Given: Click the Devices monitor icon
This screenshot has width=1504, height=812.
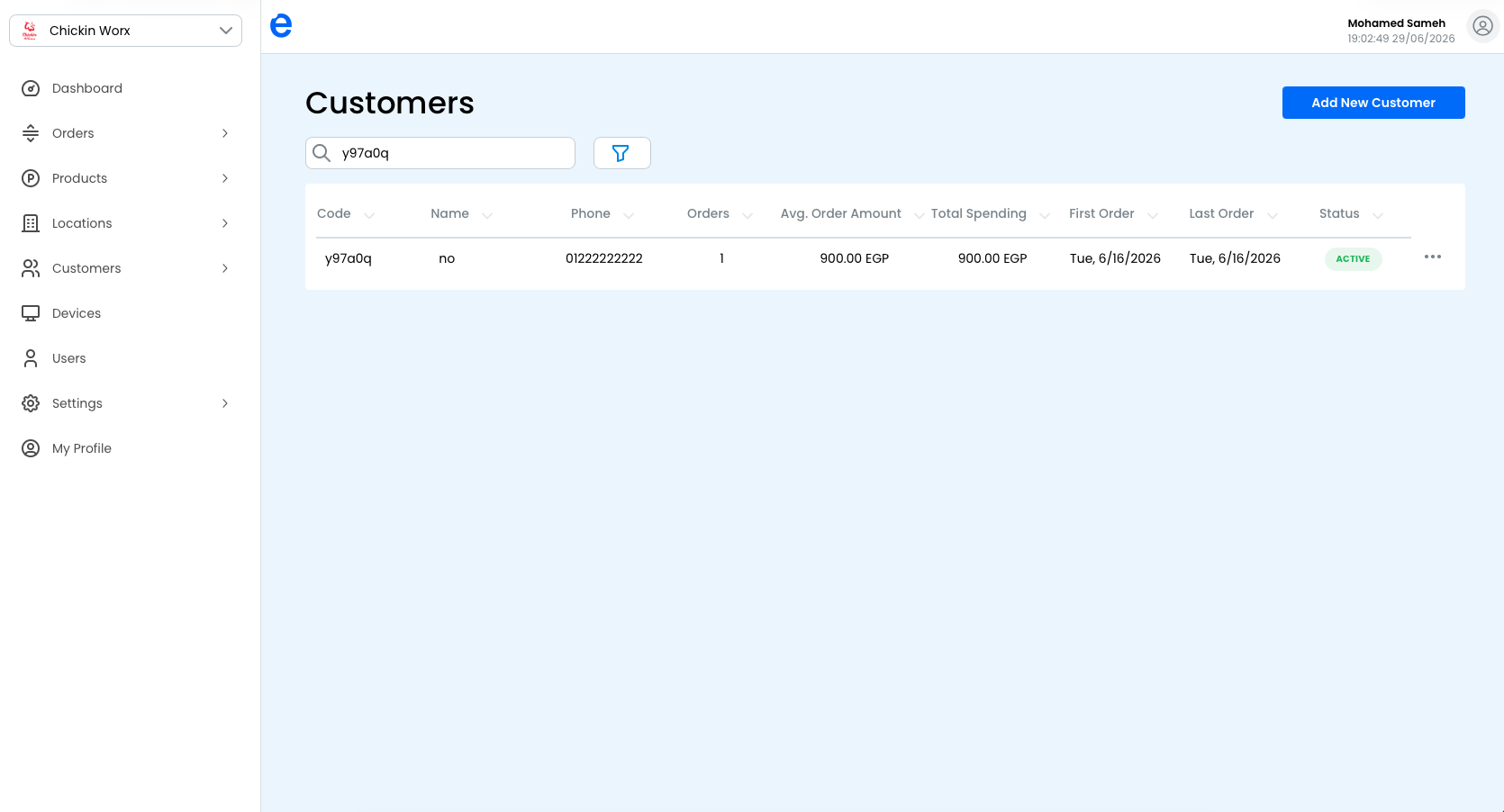Looking at the screenshot, I should tap(31, 313).
